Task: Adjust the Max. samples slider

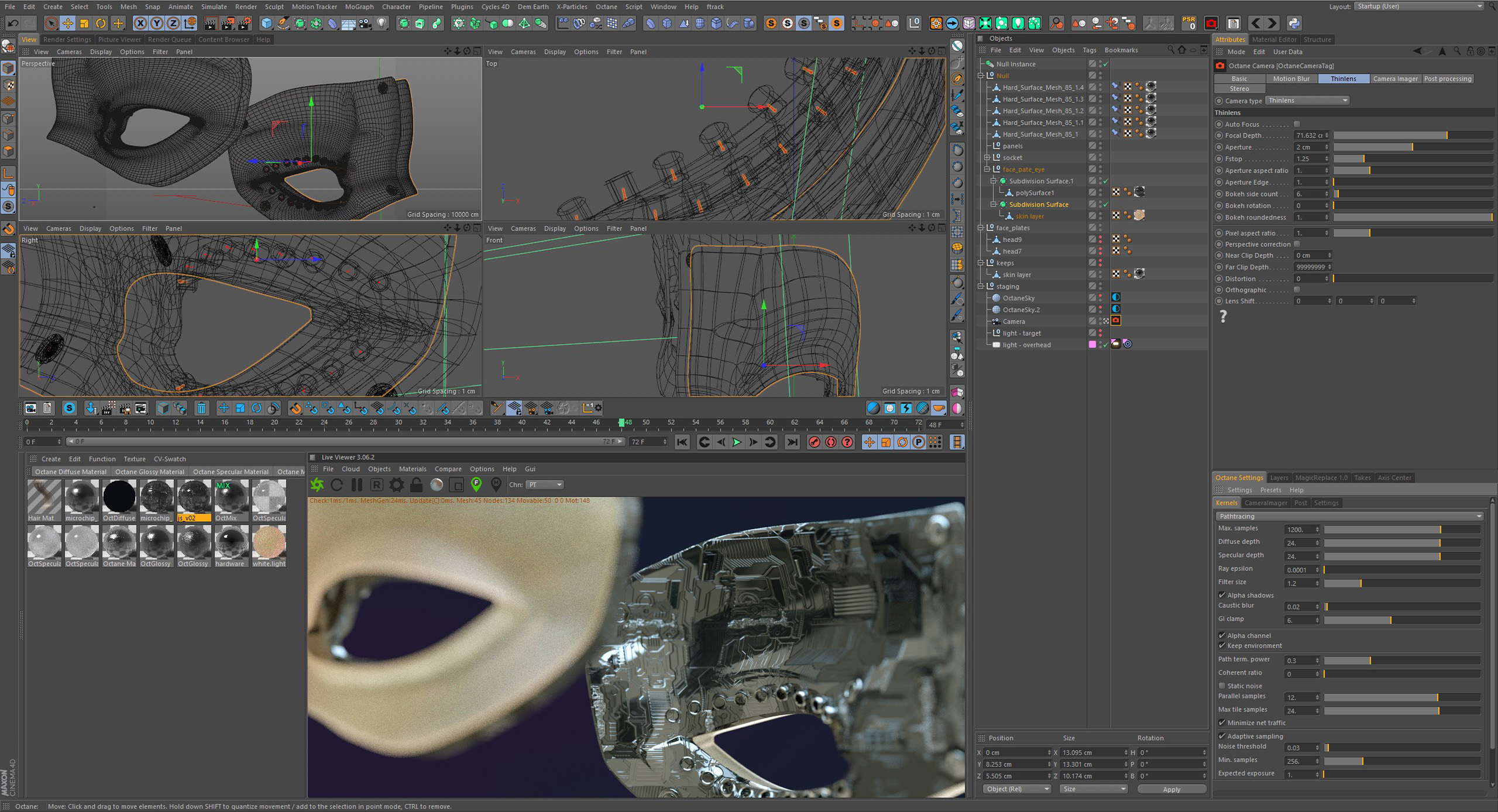Action: tap(1402, 529)
